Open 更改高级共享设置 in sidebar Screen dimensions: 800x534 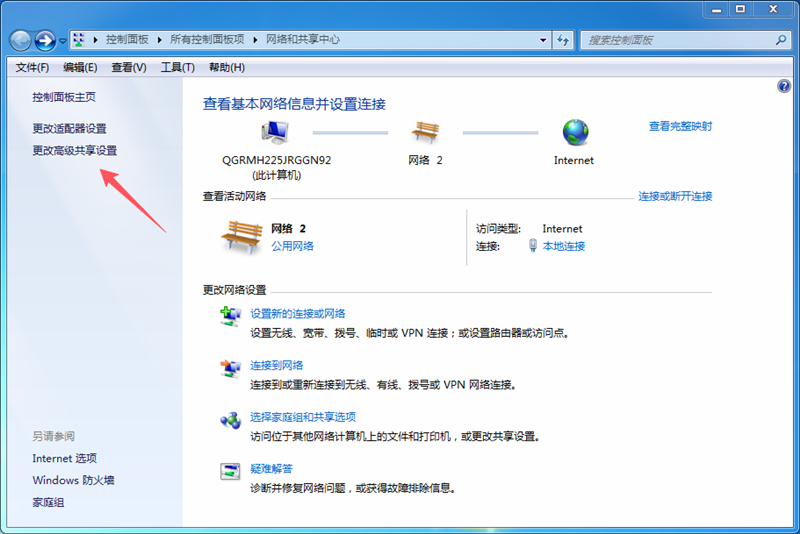coord(74,151)
